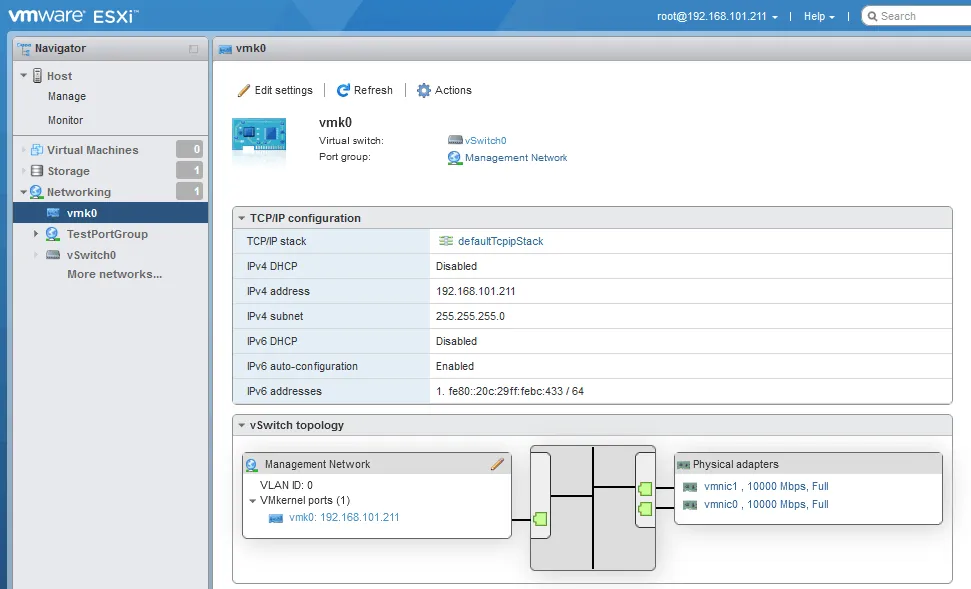Click the Search input field
Viewport: 971px width, 589px height.
920,16
